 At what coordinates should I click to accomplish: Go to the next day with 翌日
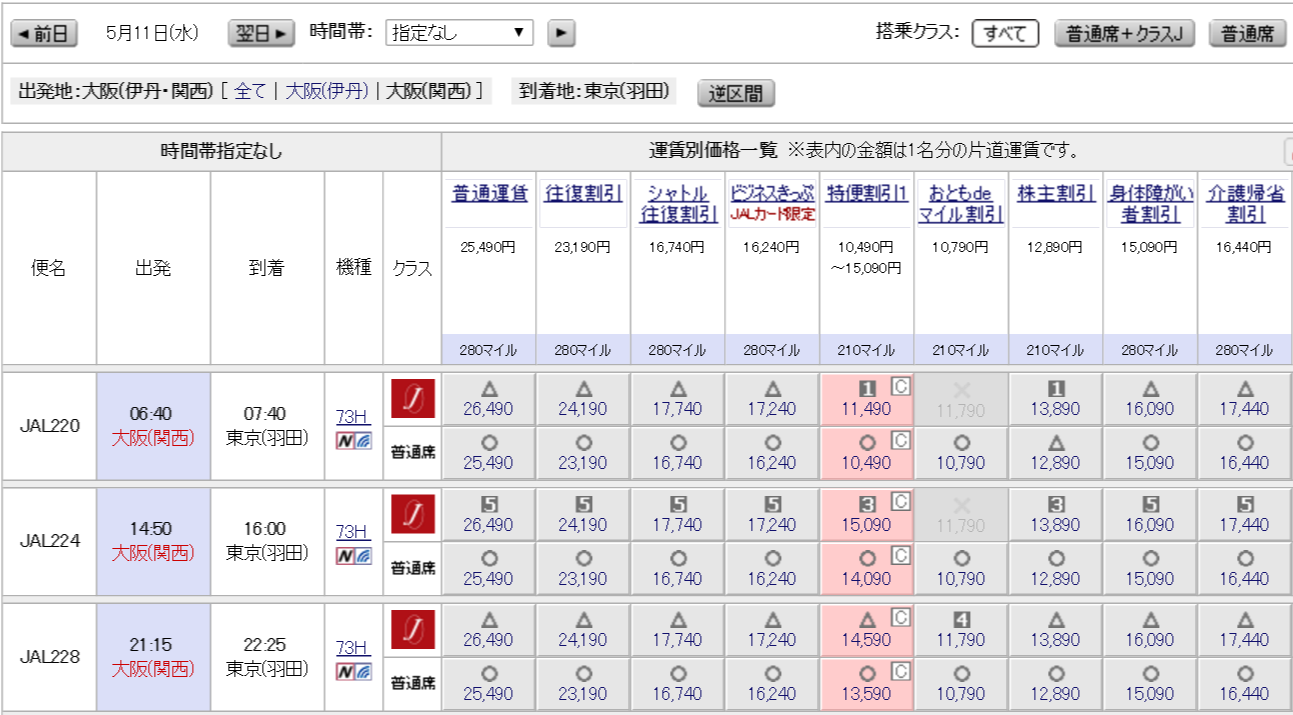pyautogui.click(x=262, y=33)
